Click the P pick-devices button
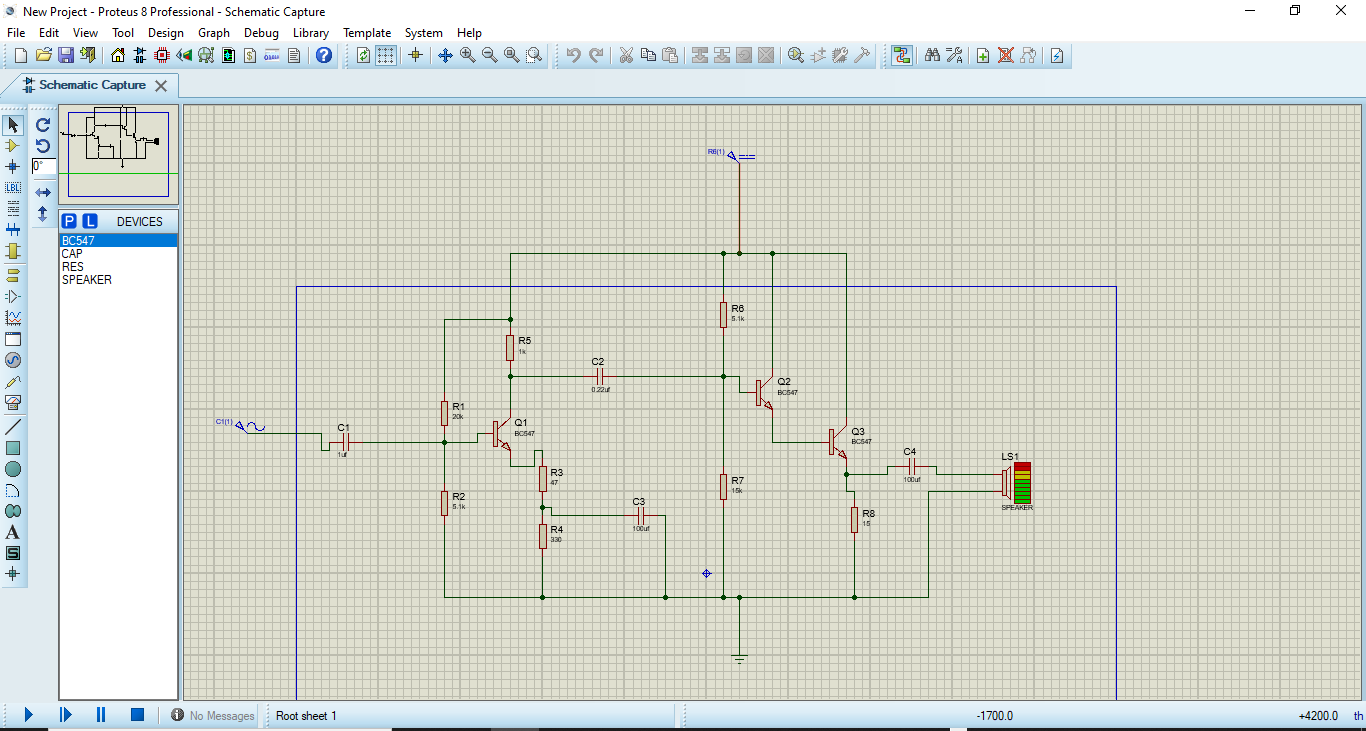 [x=69, y=219]
